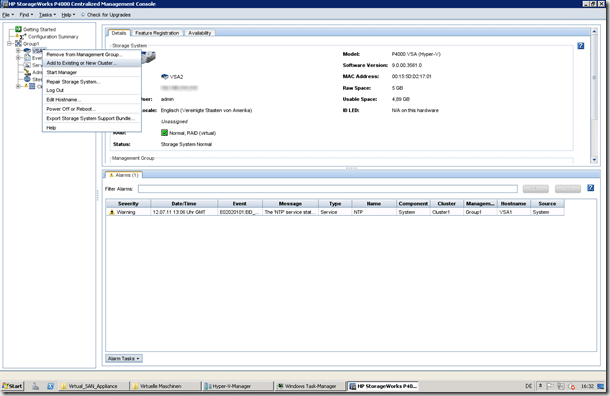Sort alarms by Event column
610x396 pixels.
pyautogui.click(x=240, y=203)
